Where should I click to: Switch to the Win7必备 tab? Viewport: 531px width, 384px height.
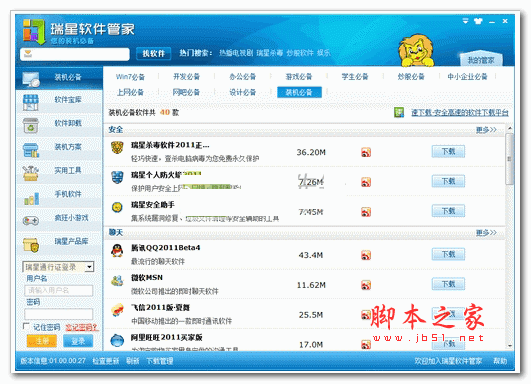tap(130, 77)
